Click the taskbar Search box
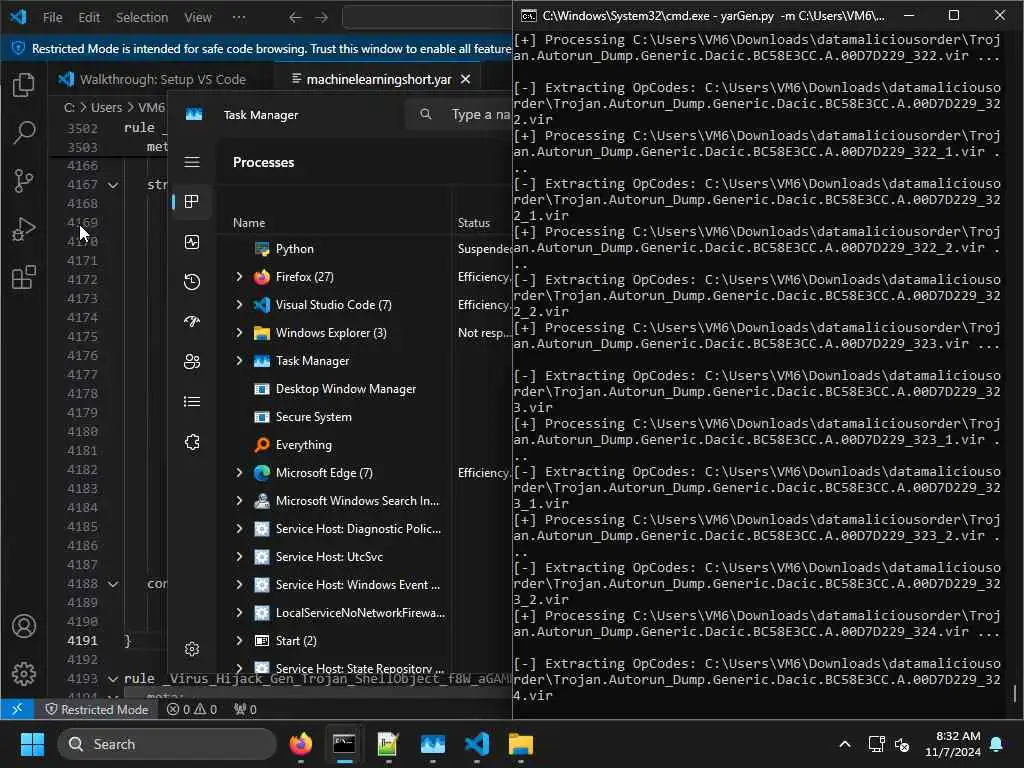 pyautogui.click(x=167, y=744)
